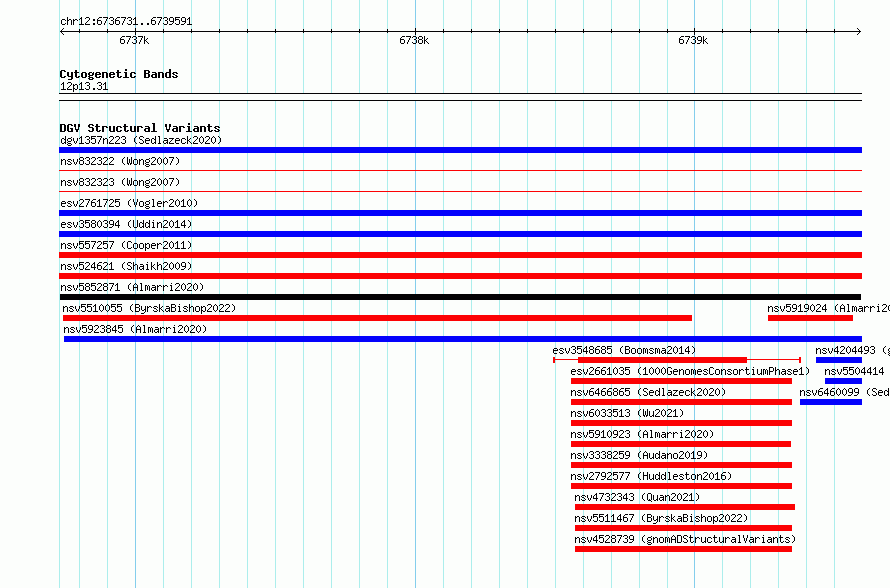
Task: Click the 6737k ruler position label
Action: (x=134, y=40)
